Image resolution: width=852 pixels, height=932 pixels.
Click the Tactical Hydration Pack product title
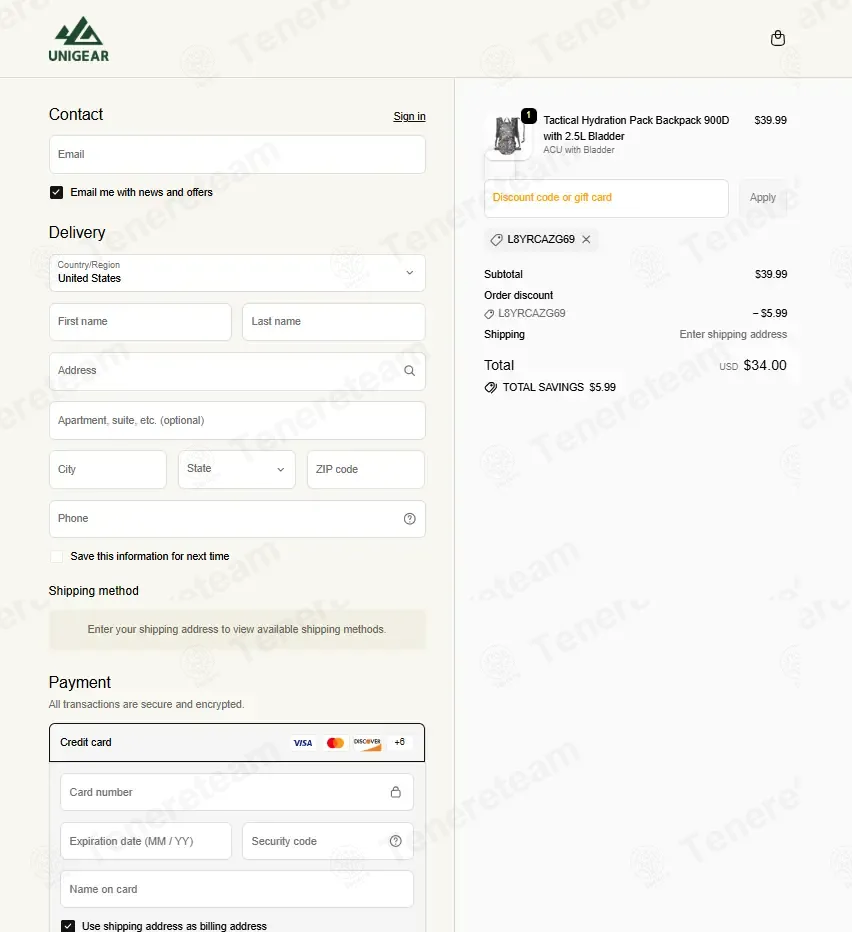click(x=636, y=128)
